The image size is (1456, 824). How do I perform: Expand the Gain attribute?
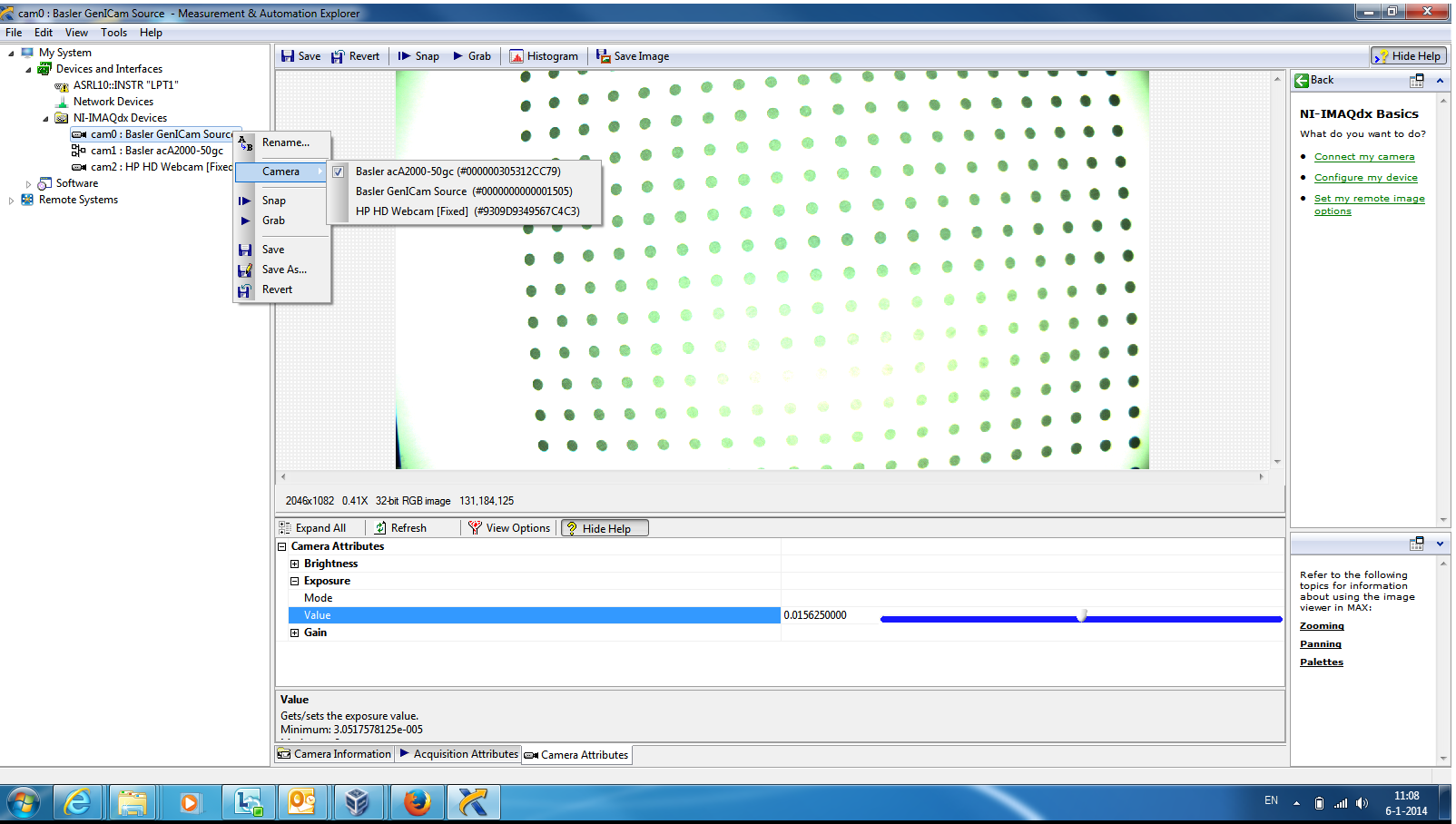click(294, 633)
